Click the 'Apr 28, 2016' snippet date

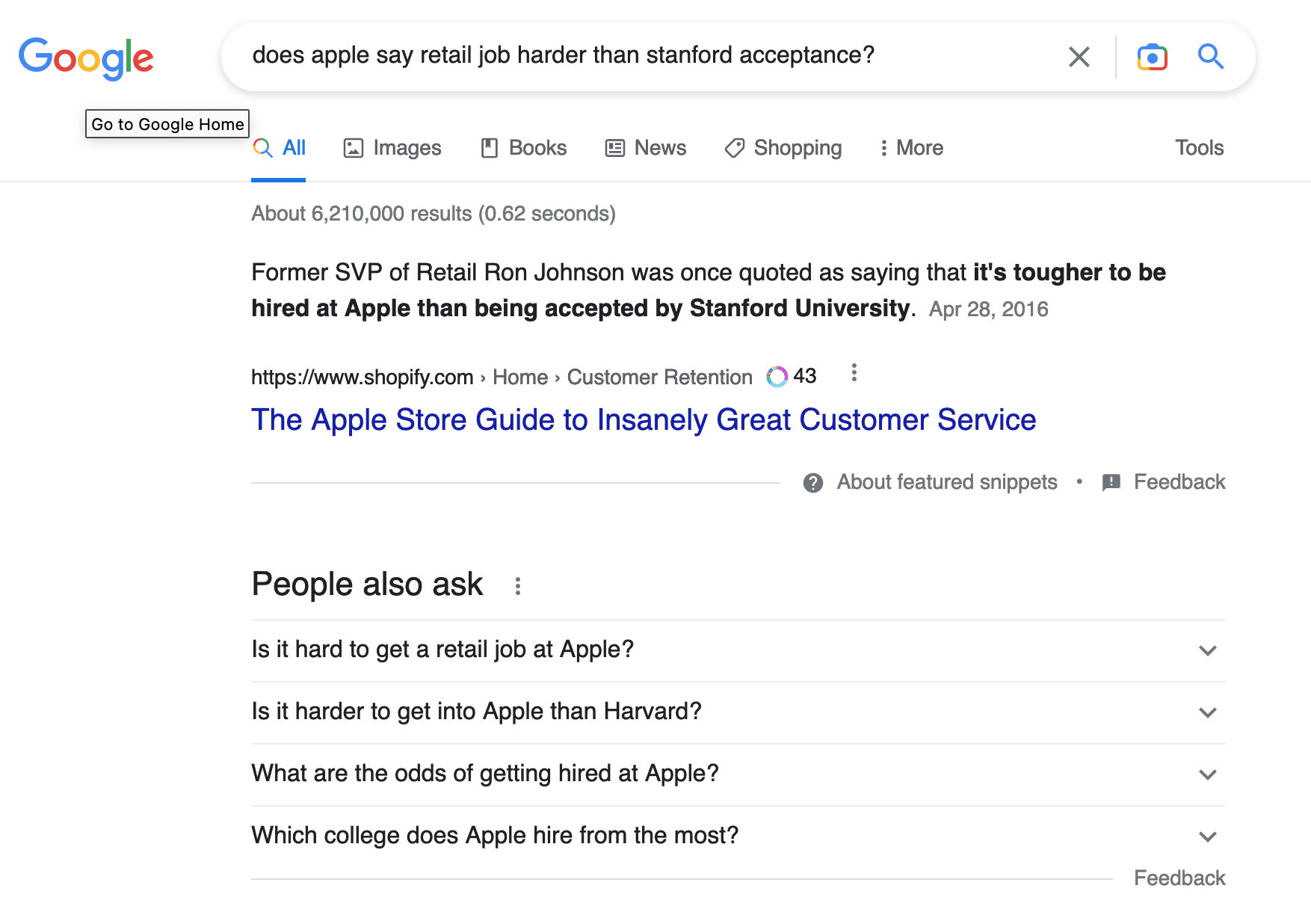[x=988, y=309]
